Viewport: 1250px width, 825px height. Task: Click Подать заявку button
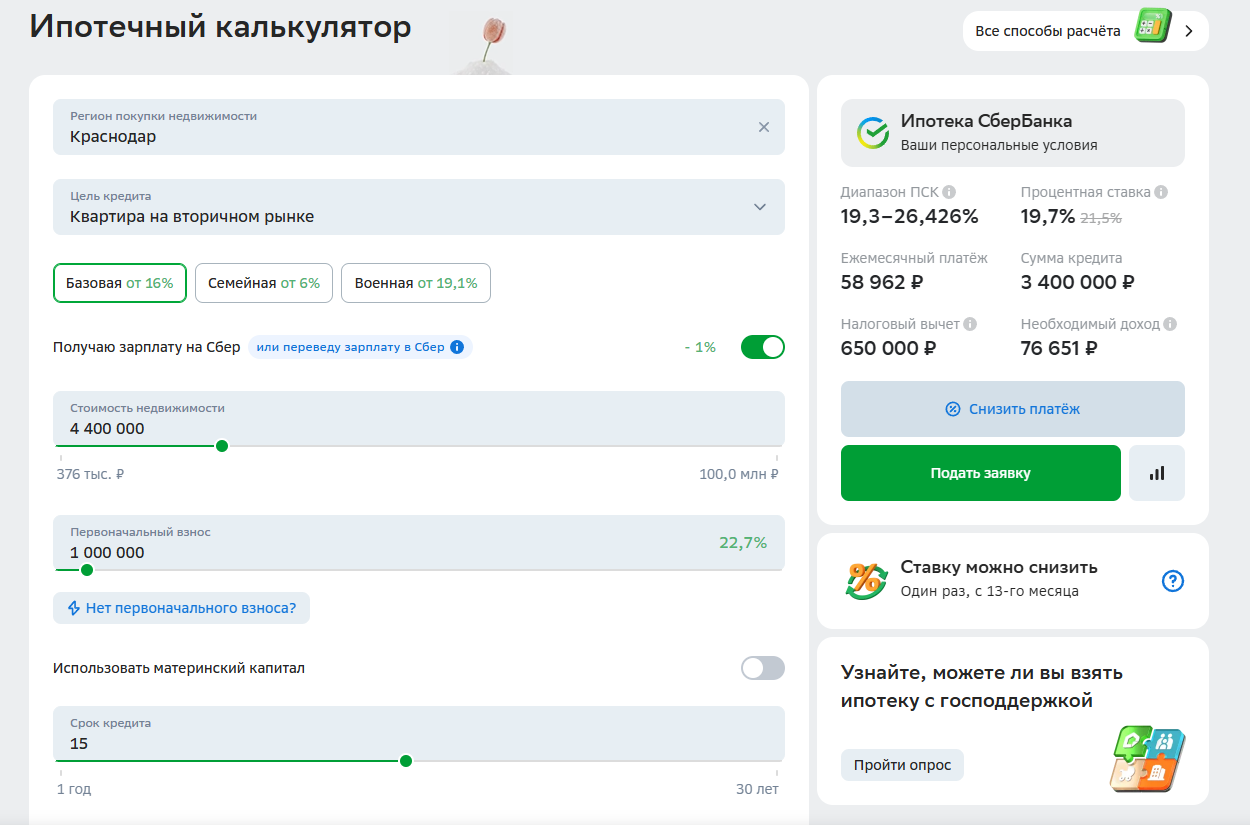[x=981, y=473]
